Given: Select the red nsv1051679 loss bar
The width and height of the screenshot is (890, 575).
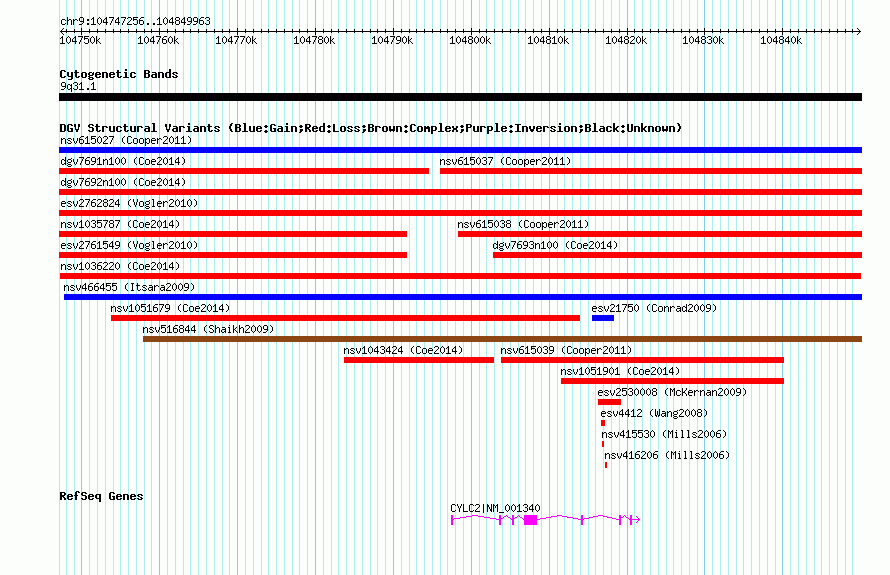Looking at the screenshot, I should click(x=345, y=318).
